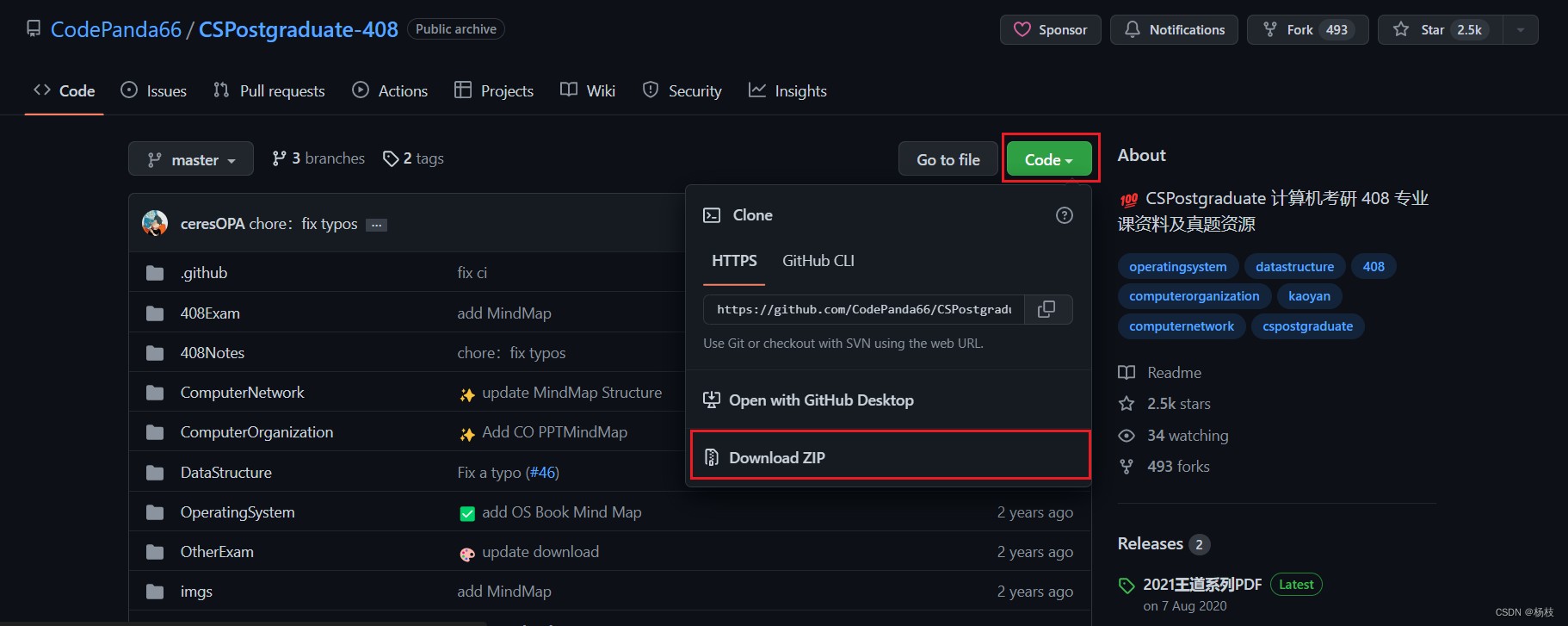Screen dimensions: 1568x626
Task: Open the OtherExam folder
Action: (x=217, y=552)
